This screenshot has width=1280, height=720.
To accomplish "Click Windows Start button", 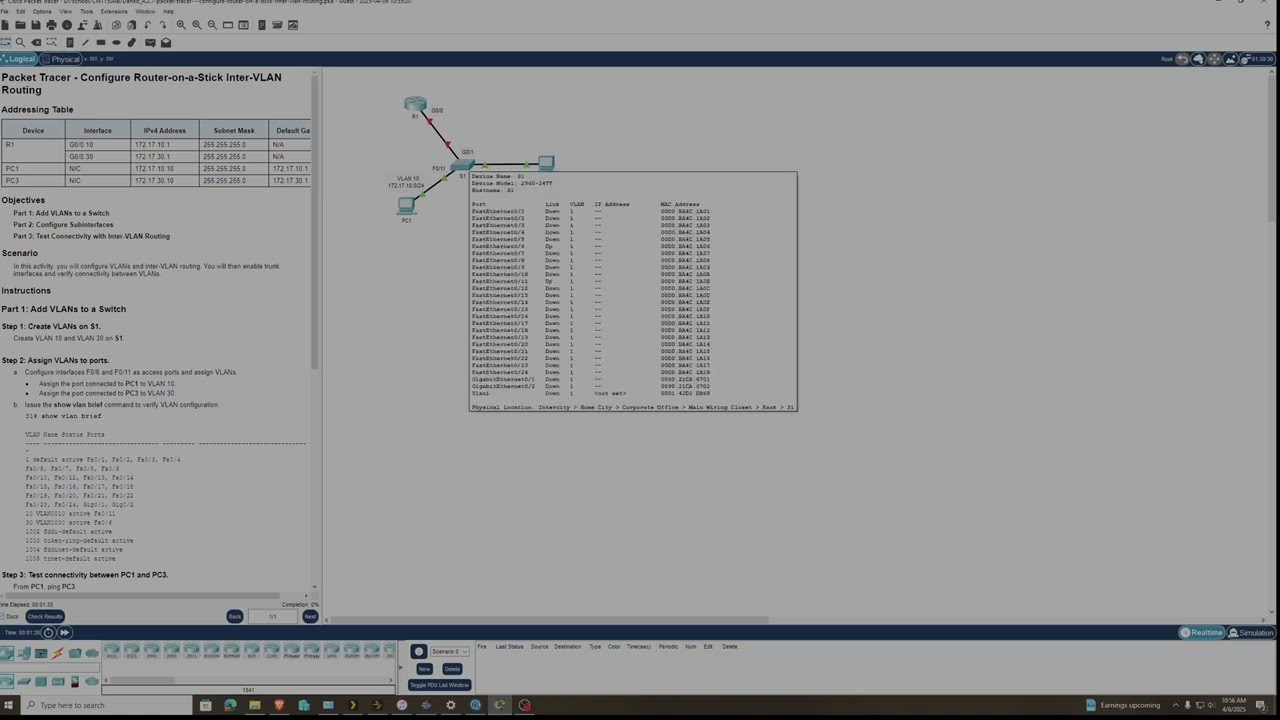I will (8, 705).
